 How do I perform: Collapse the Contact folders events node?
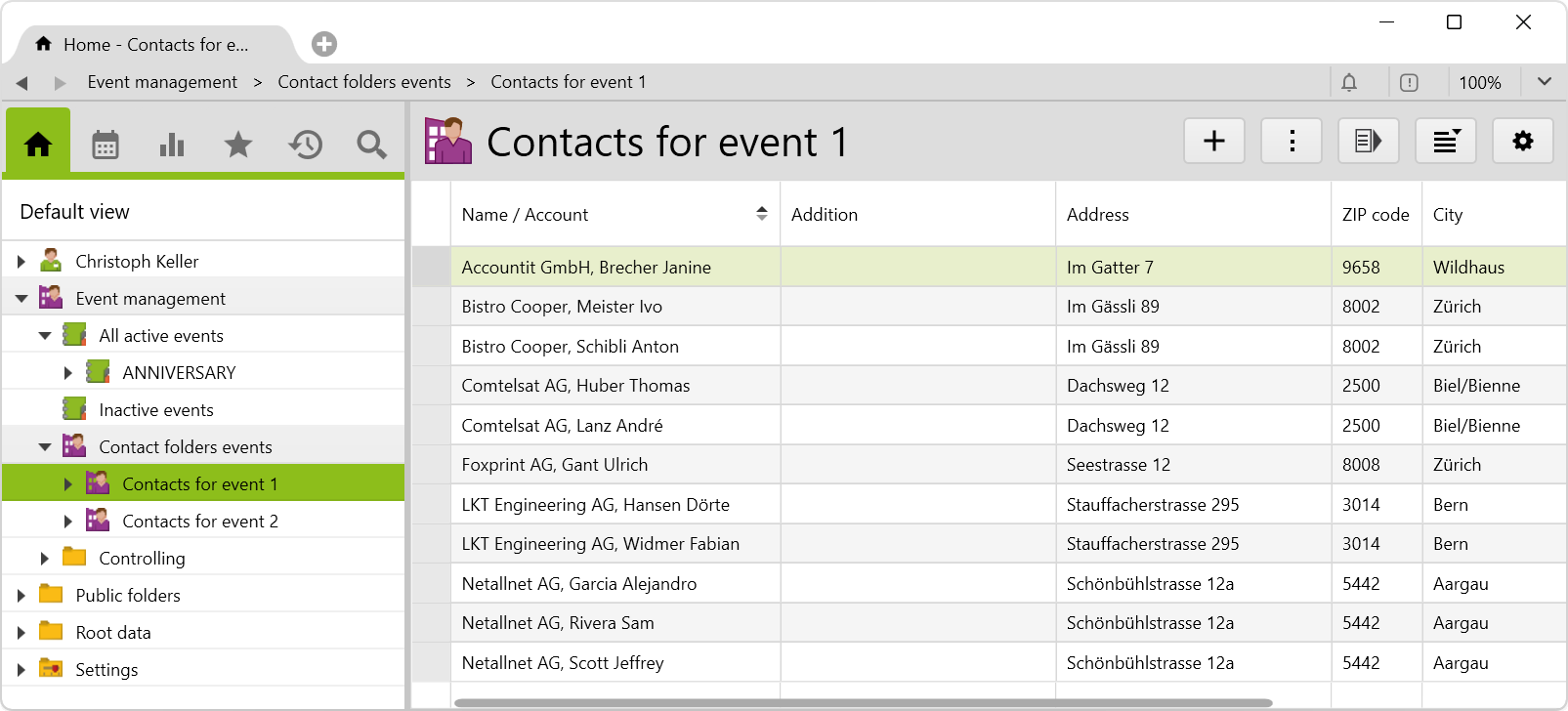click(x=45, y=447)
